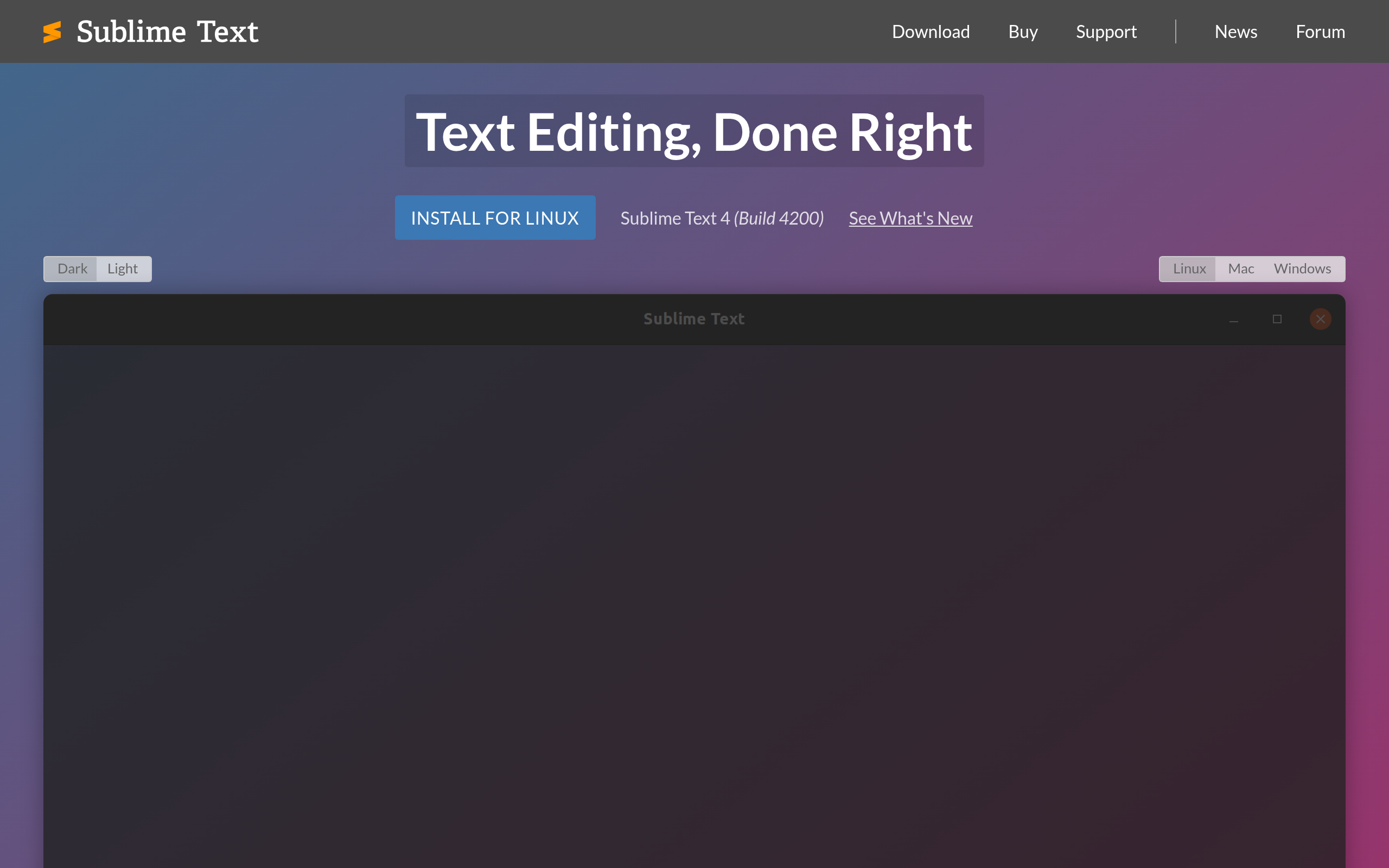Open the Support menu item
1389x868 pixels.
1106,31
